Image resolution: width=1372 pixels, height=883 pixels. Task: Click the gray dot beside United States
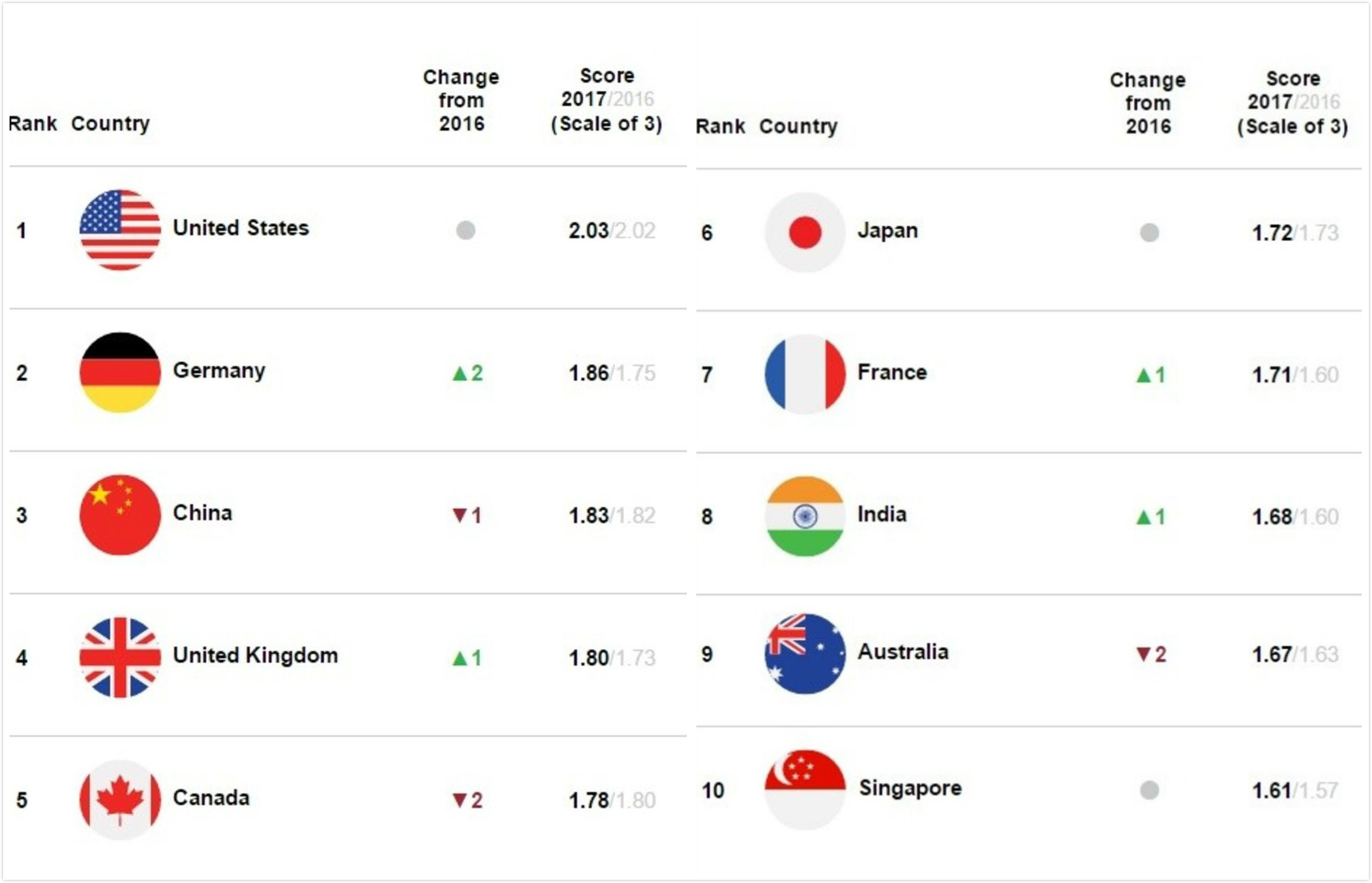(x=466, y=231)
